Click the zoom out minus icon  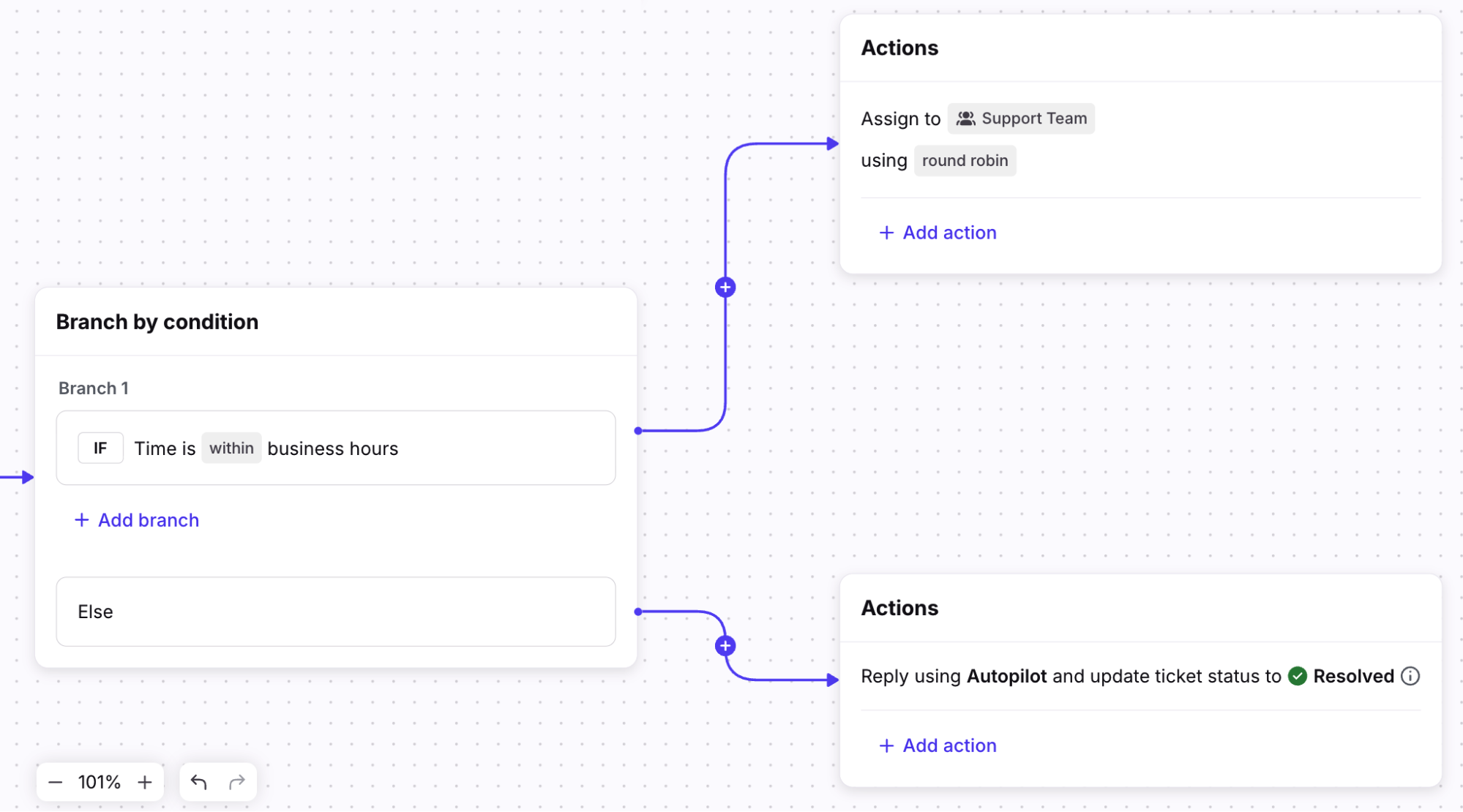pyautogui.click(x=56, y=782)
